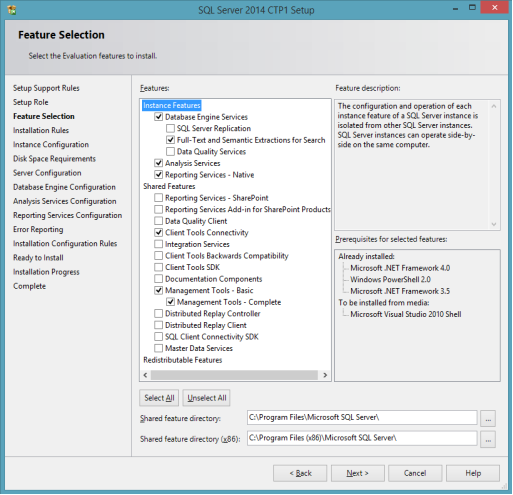Enable SQL Client Connectivity SDK
Image resolution: width=513 pixels, height=495 pixels.
pos(159,337)
